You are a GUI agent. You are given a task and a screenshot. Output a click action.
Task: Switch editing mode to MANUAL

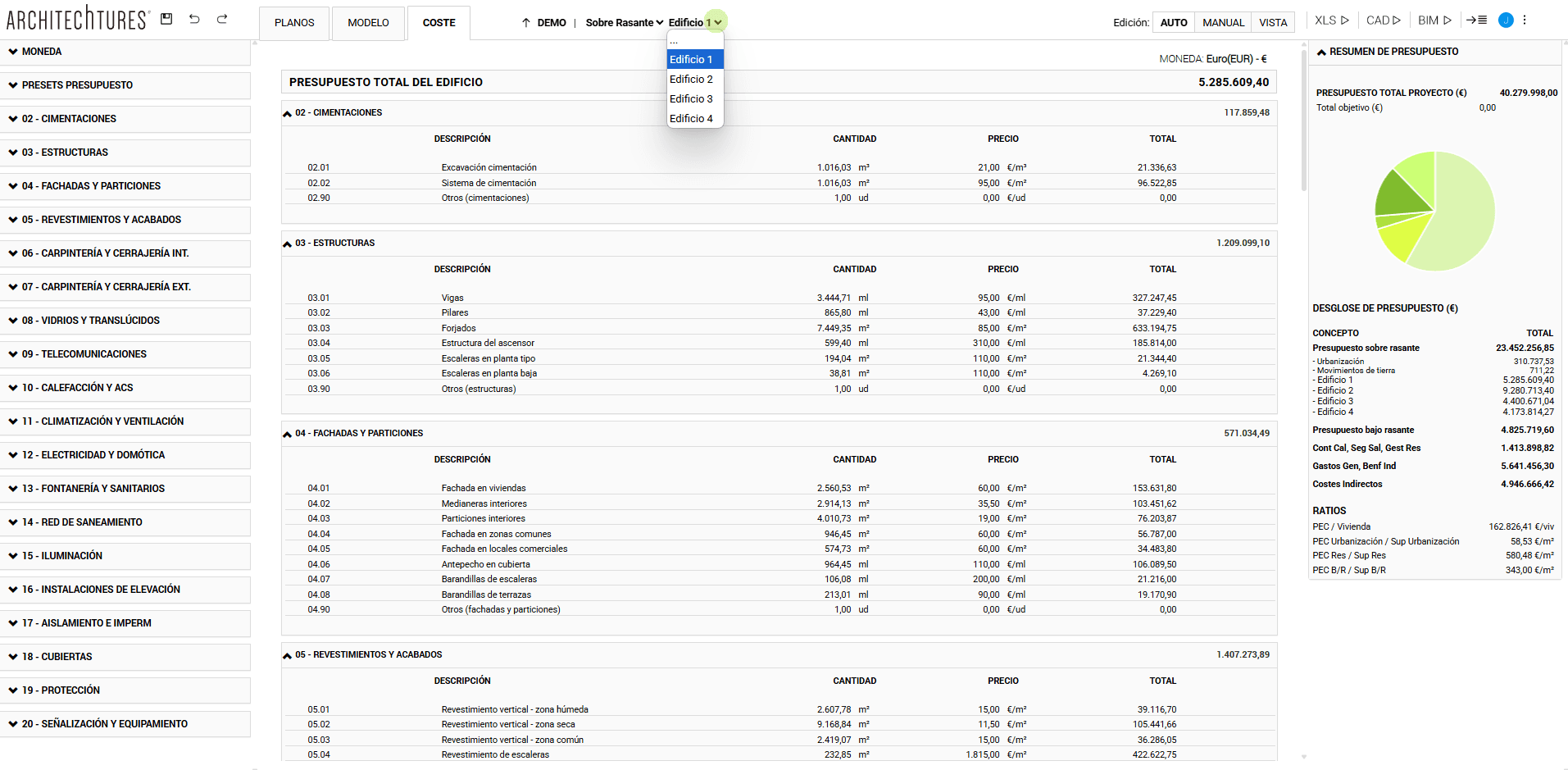pos(1223,23)
